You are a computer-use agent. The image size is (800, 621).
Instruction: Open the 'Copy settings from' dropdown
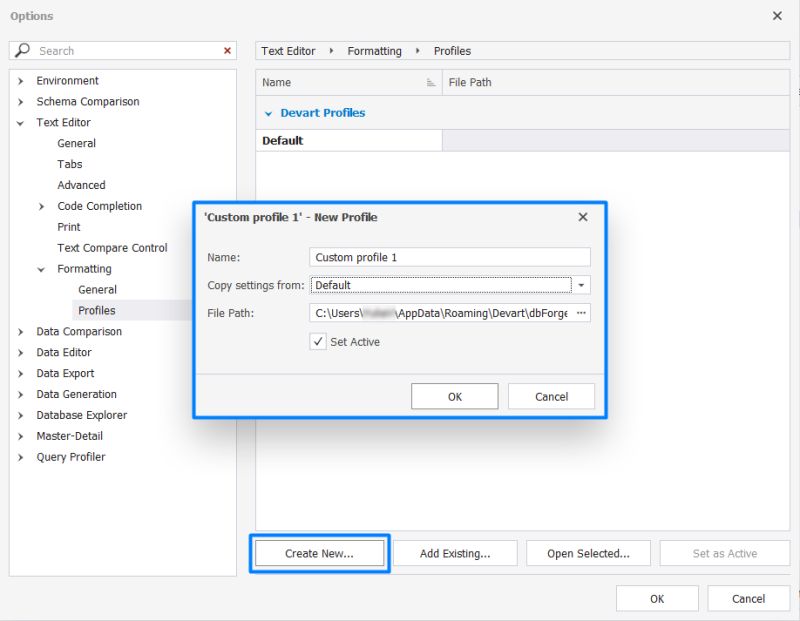581,285
